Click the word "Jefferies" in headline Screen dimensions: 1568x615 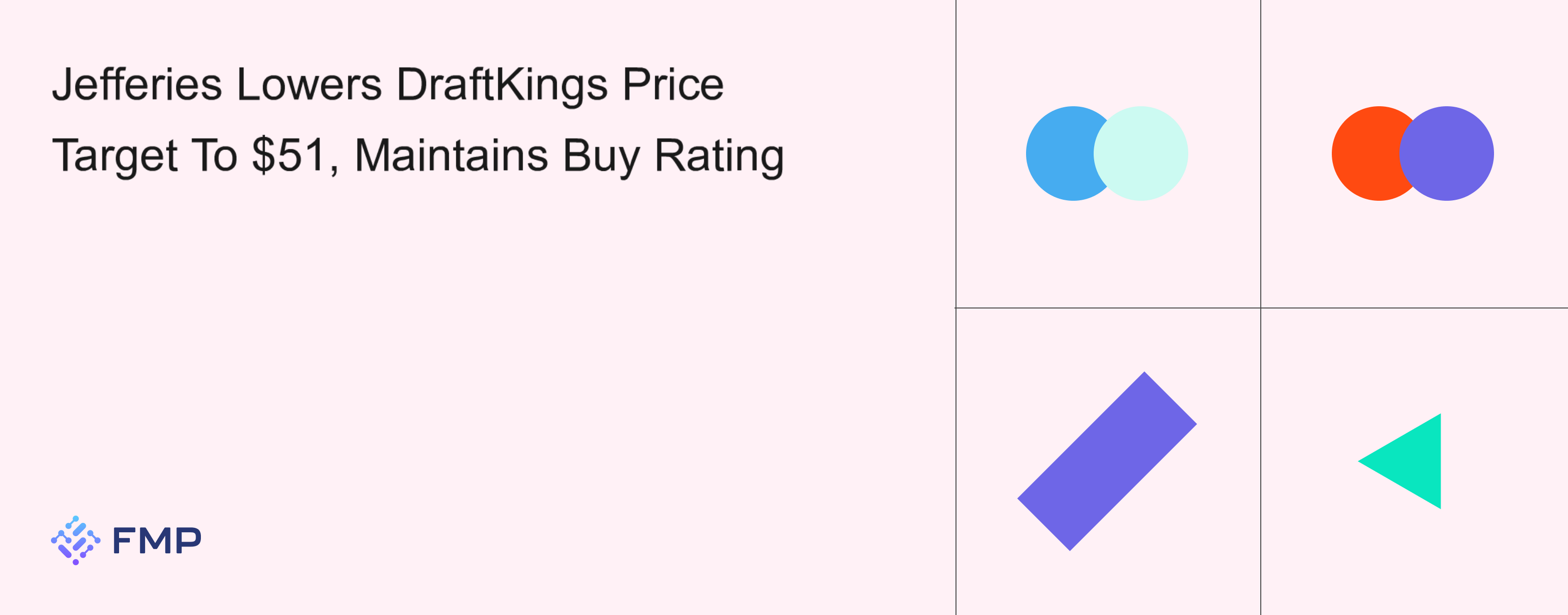137,85
